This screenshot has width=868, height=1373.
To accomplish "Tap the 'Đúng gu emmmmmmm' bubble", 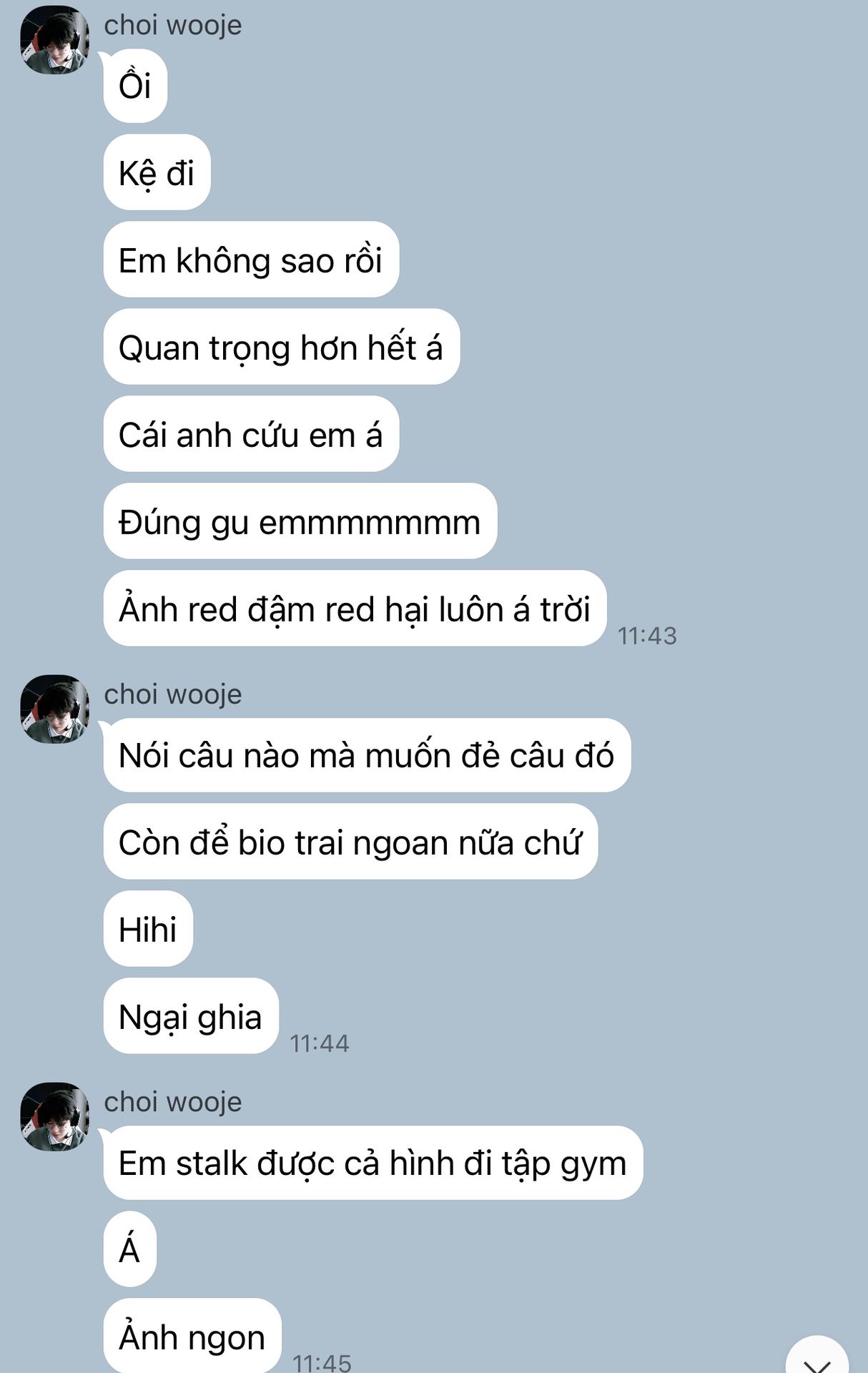I will (300, 521).
